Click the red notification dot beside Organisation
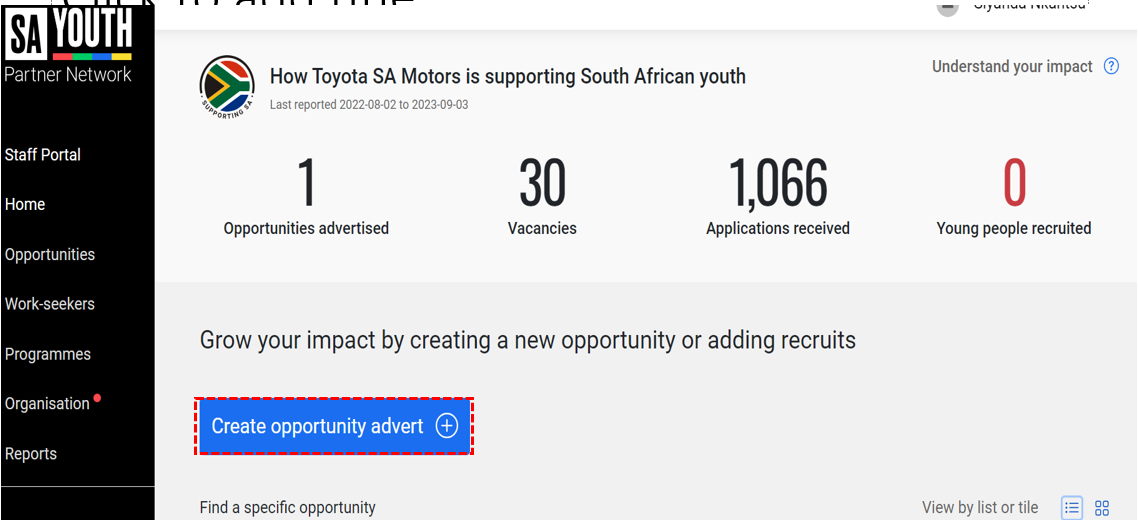Viewport: 1138px width, 520px height. 97,397
